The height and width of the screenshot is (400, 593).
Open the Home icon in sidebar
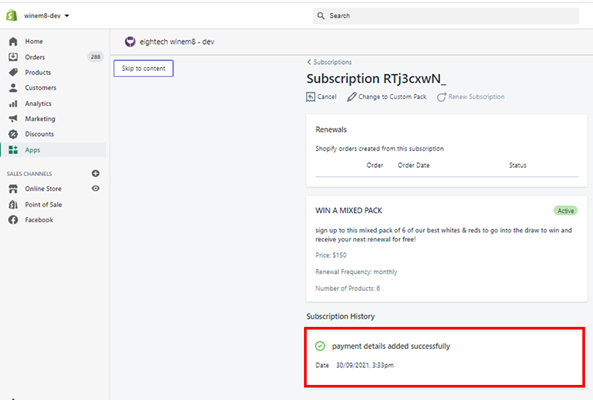tap(13, 41)
